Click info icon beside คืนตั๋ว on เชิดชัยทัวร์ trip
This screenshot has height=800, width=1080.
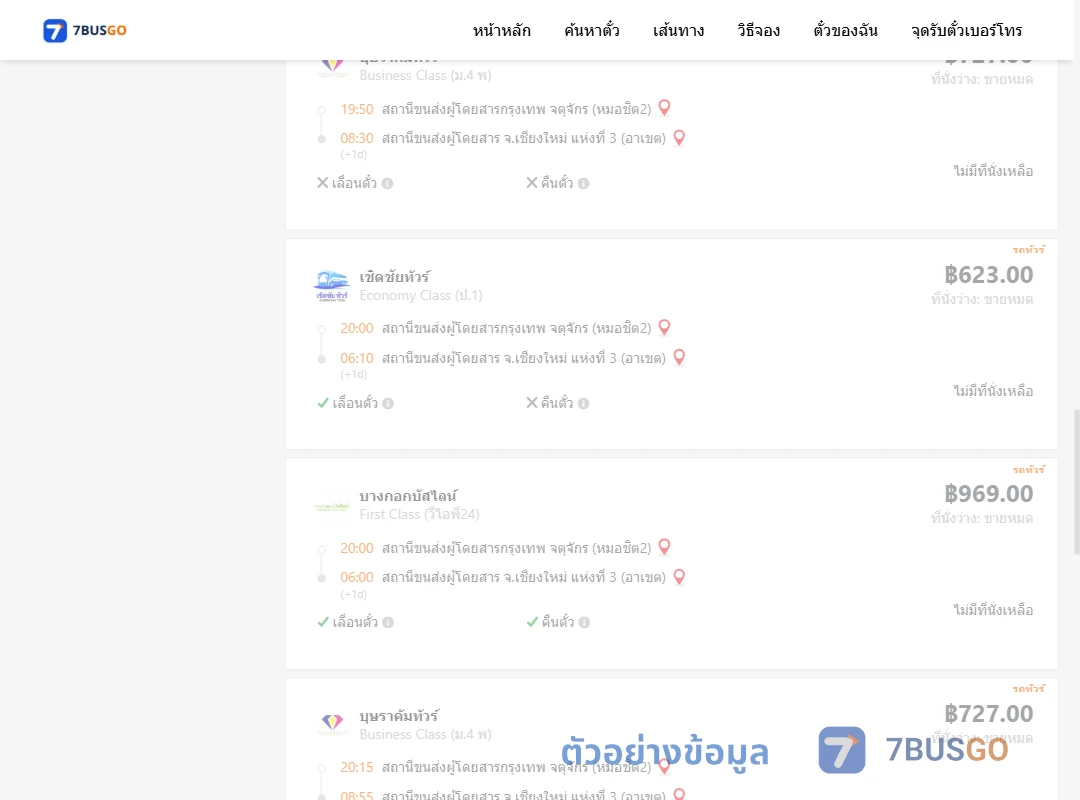pos(583,403)
